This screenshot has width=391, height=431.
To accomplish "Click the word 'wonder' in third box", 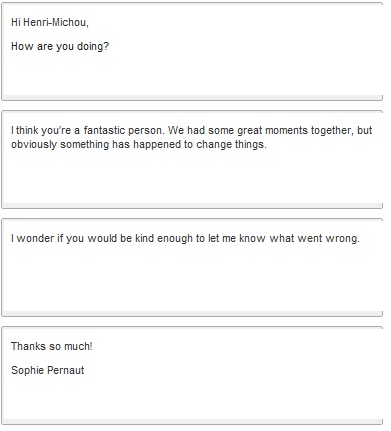I will [x=35, y=238].
